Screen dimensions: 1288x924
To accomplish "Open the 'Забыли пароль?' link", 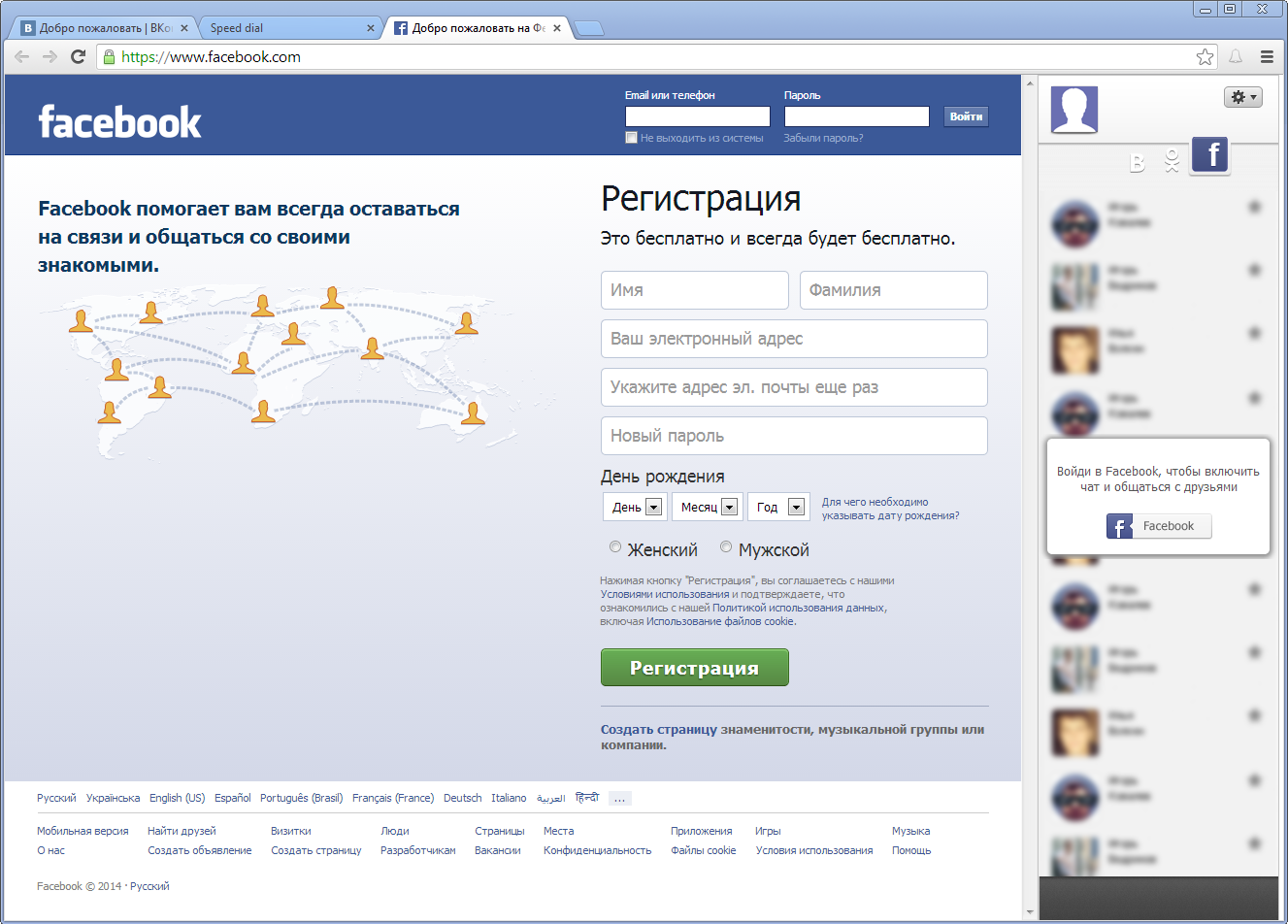I will [823, 138].
